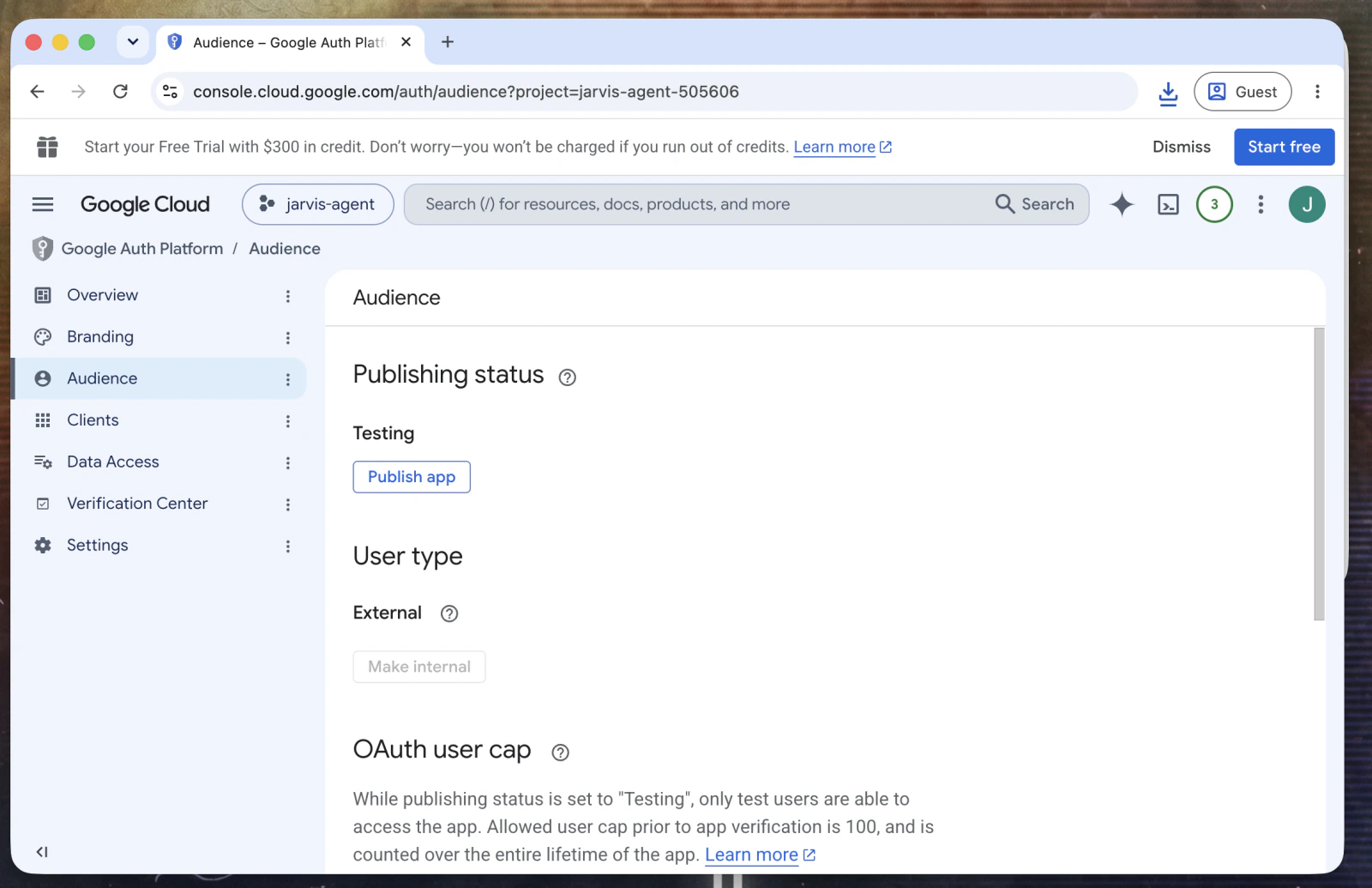This screenshot has height=888, width=1372.
Task: Show help for OAuth user cap
Action: 560,752
